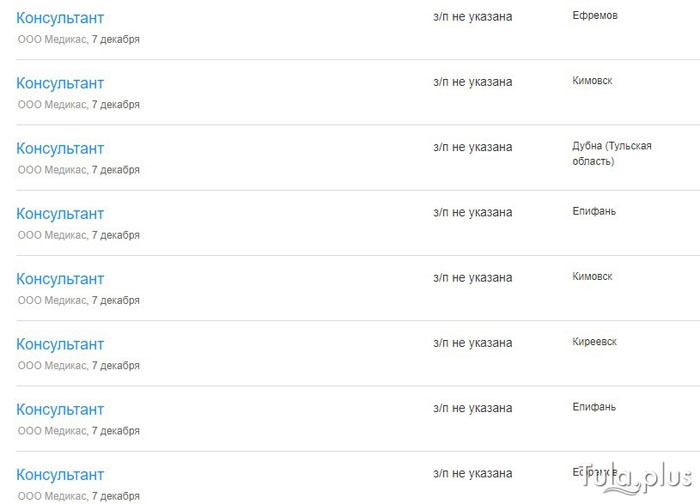Open the Консультант vacancy for Киреевск
Viewport: 700px width, 504px height.
60,345
